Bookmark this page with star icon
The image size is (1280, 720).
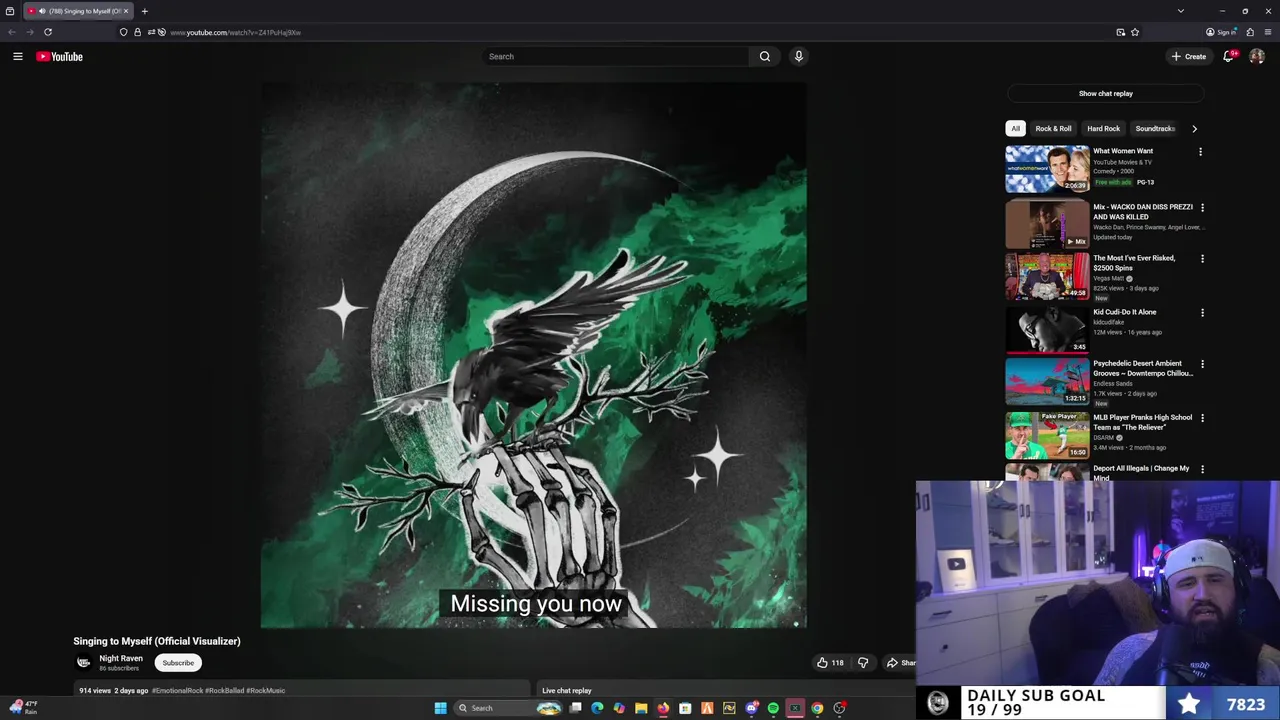1135,32
